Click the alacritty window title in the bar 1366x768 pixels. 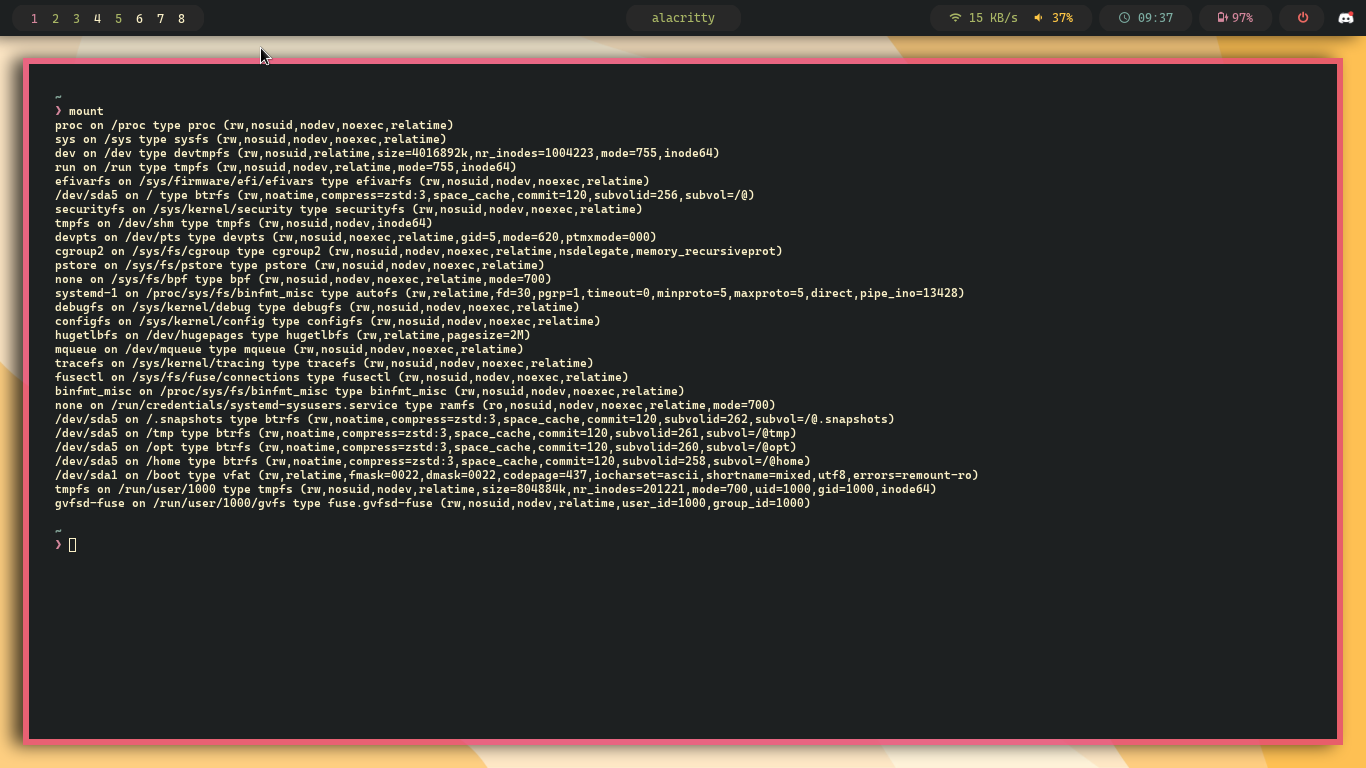[683, 18]
